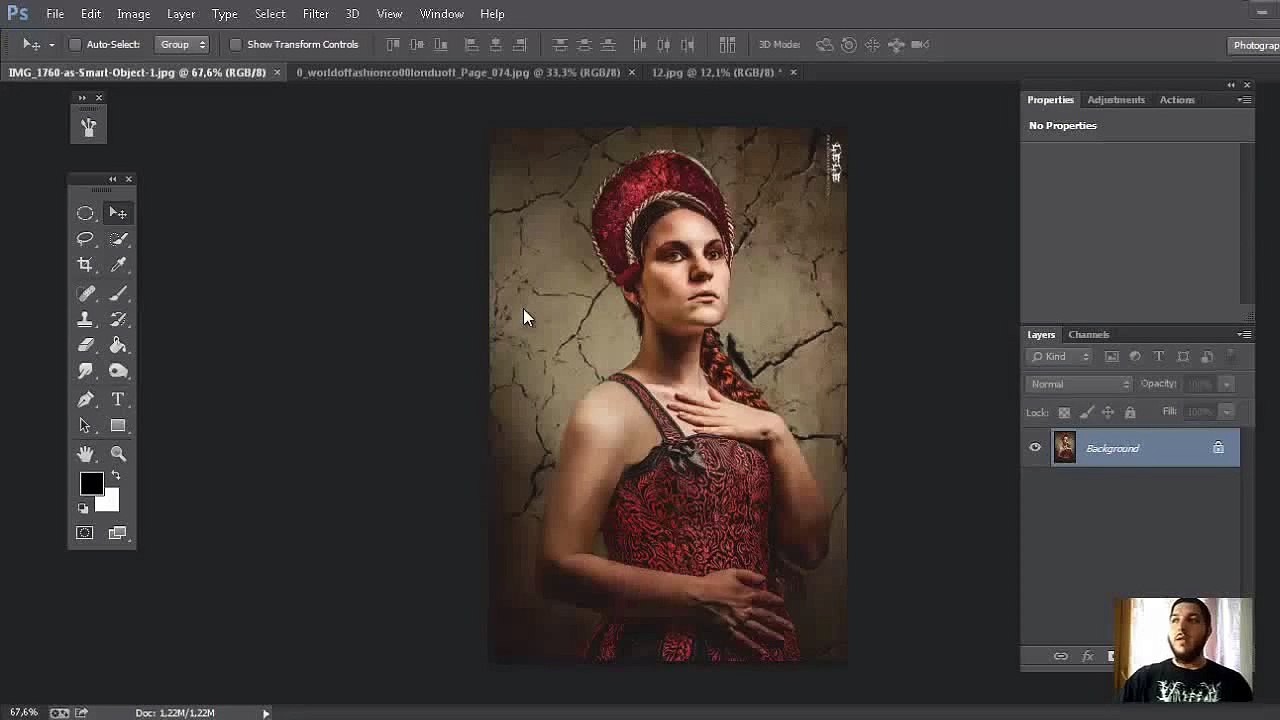Select the Pen tool
1280x720 pixels.
coord(85,399)
